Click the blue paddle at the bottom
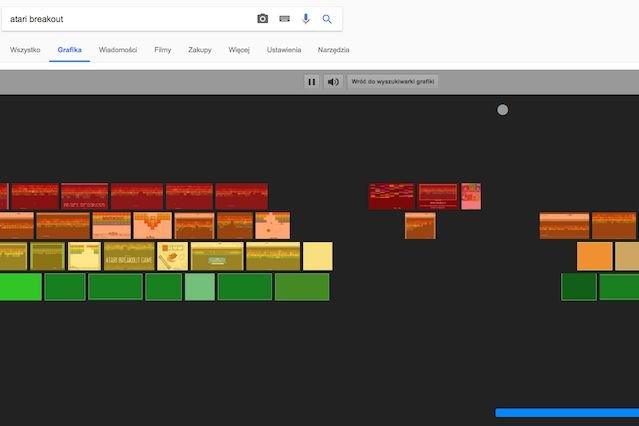 [x=566, y=412]
